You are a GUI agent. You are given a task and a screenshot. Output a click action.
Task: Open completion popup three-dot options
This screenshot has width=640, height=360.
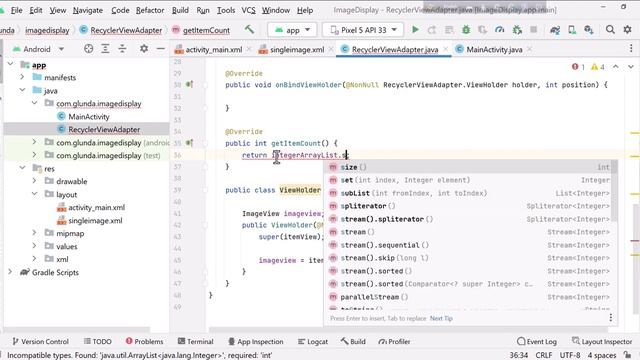(x=611, y=318)
